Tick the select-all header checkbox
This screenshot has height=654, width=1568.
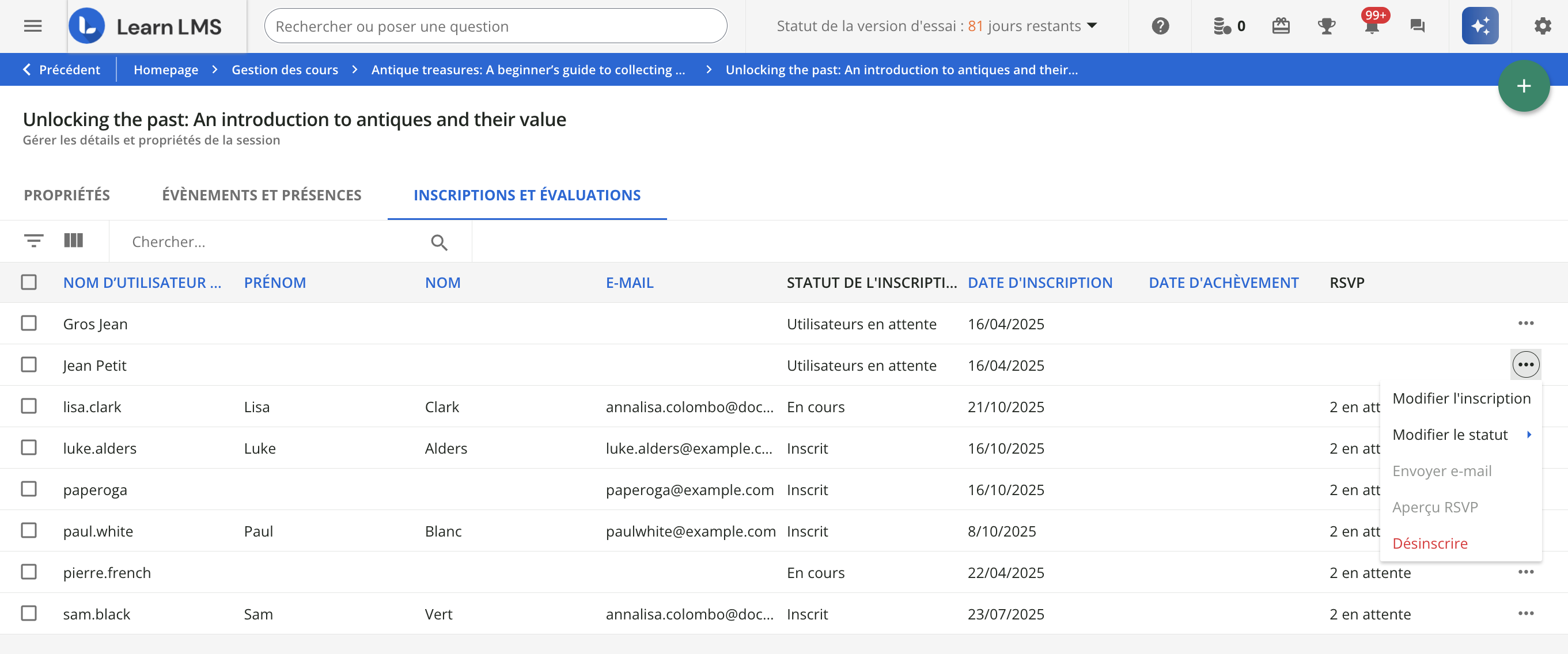click(x=29, y=282)
